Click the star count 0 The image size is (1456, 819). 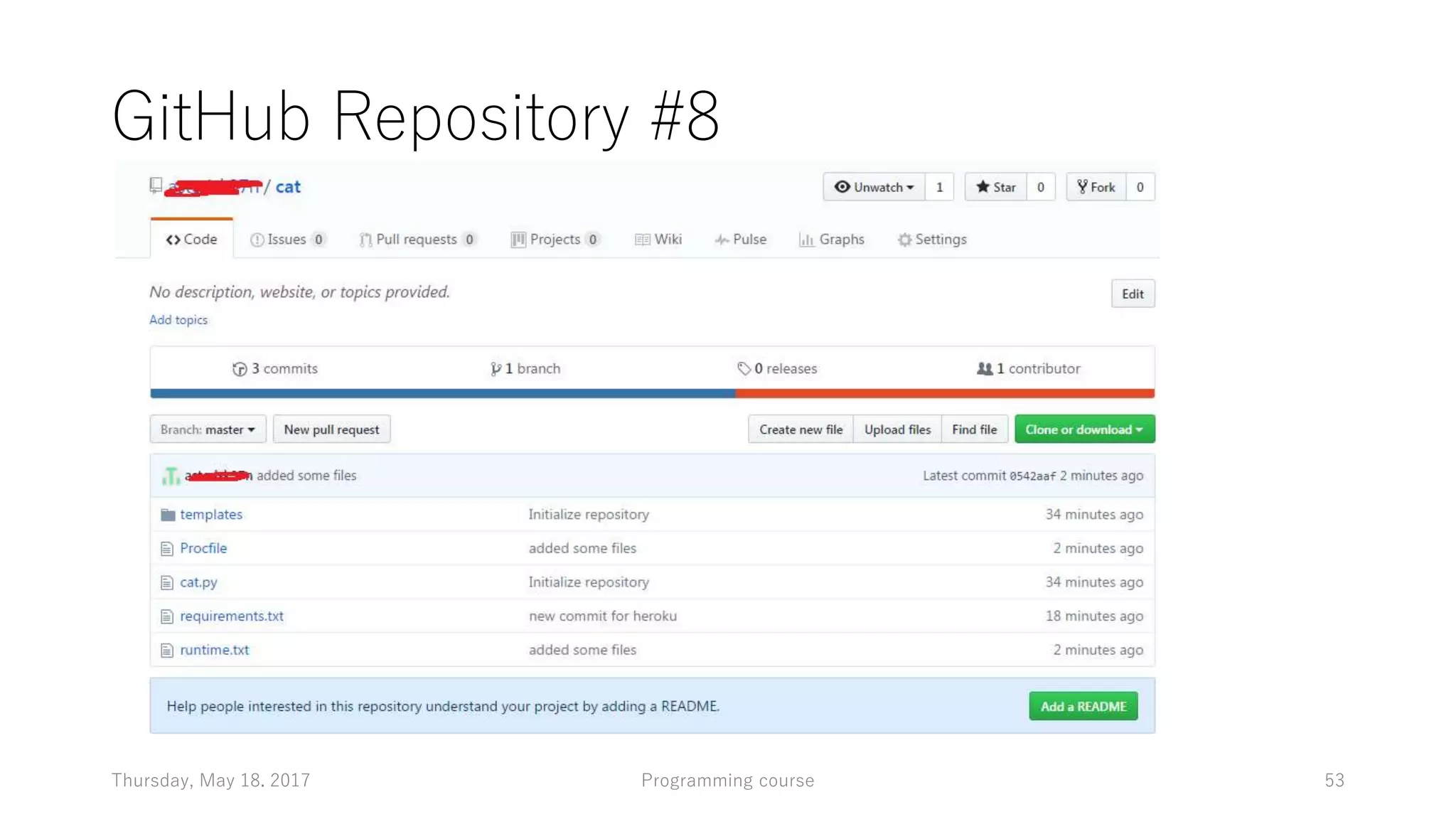click(1041, 187)
